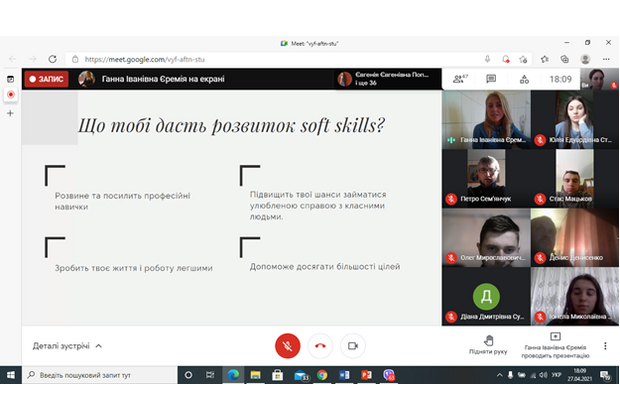
Task: Open the three-dot more options menu
Action: 605,346
